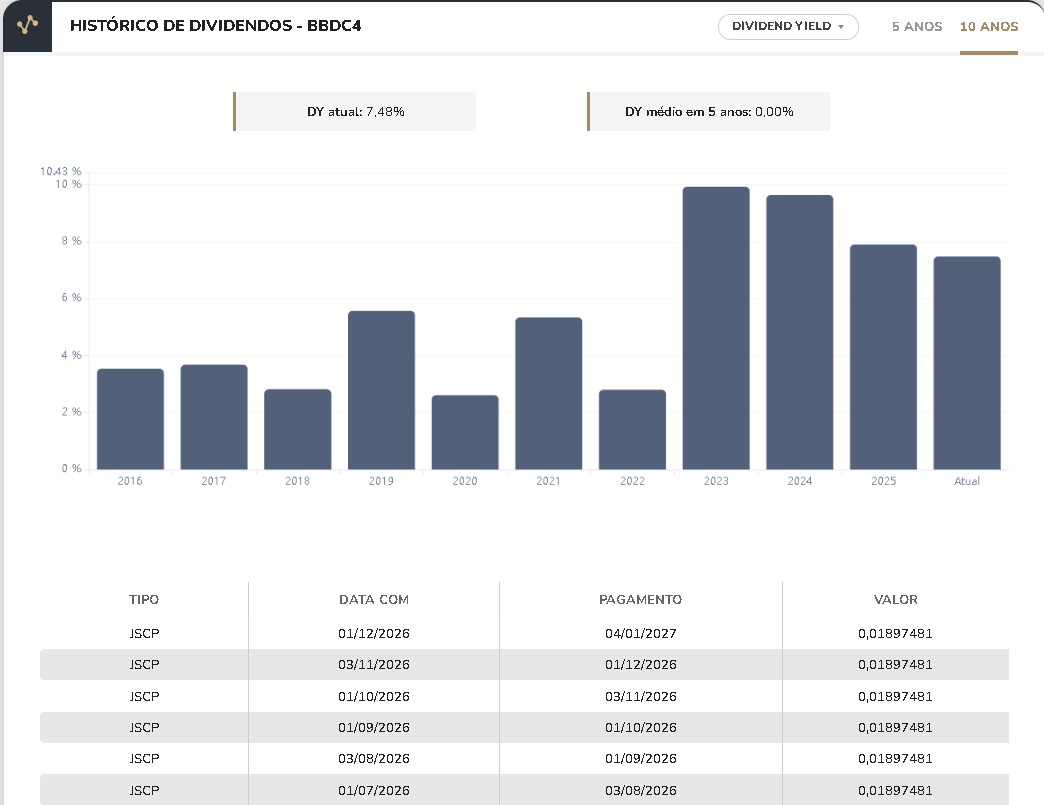The width and height of the screenshot is (1044, 805).
Task: Click the DATA COM column header
Action: (x=374, y=599)
